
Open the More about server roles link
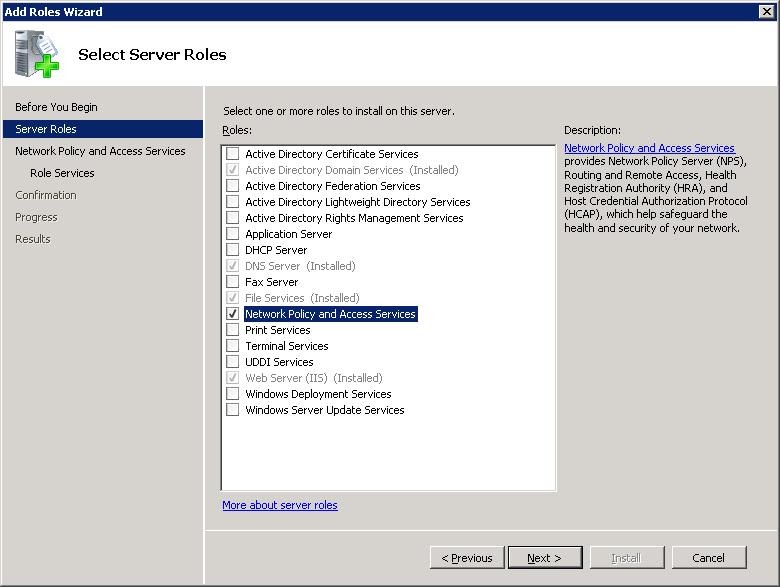pyautogui.click(x=280, y=505)
